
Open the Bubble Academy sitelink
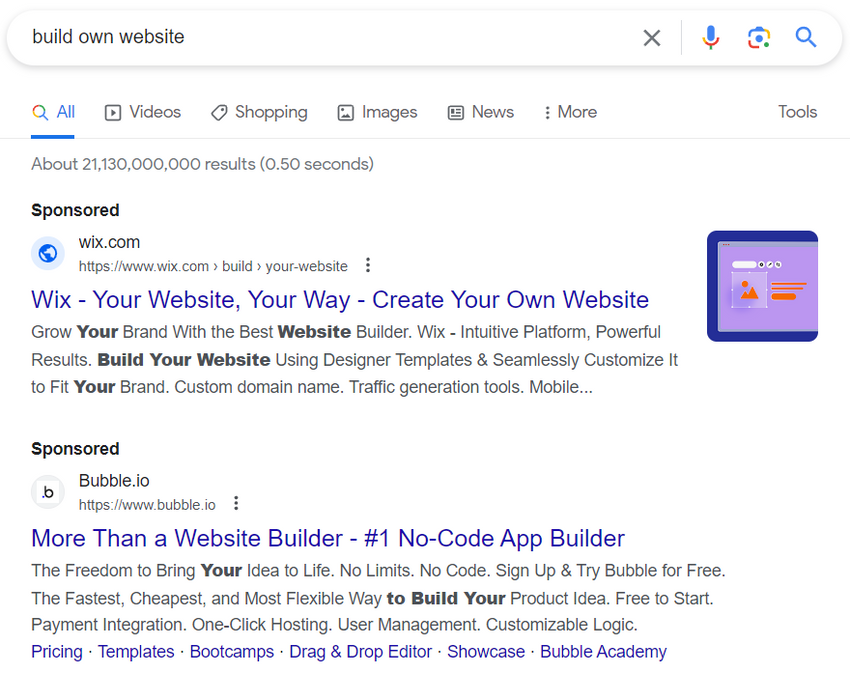pyautogui.click(x=603, y=651)
